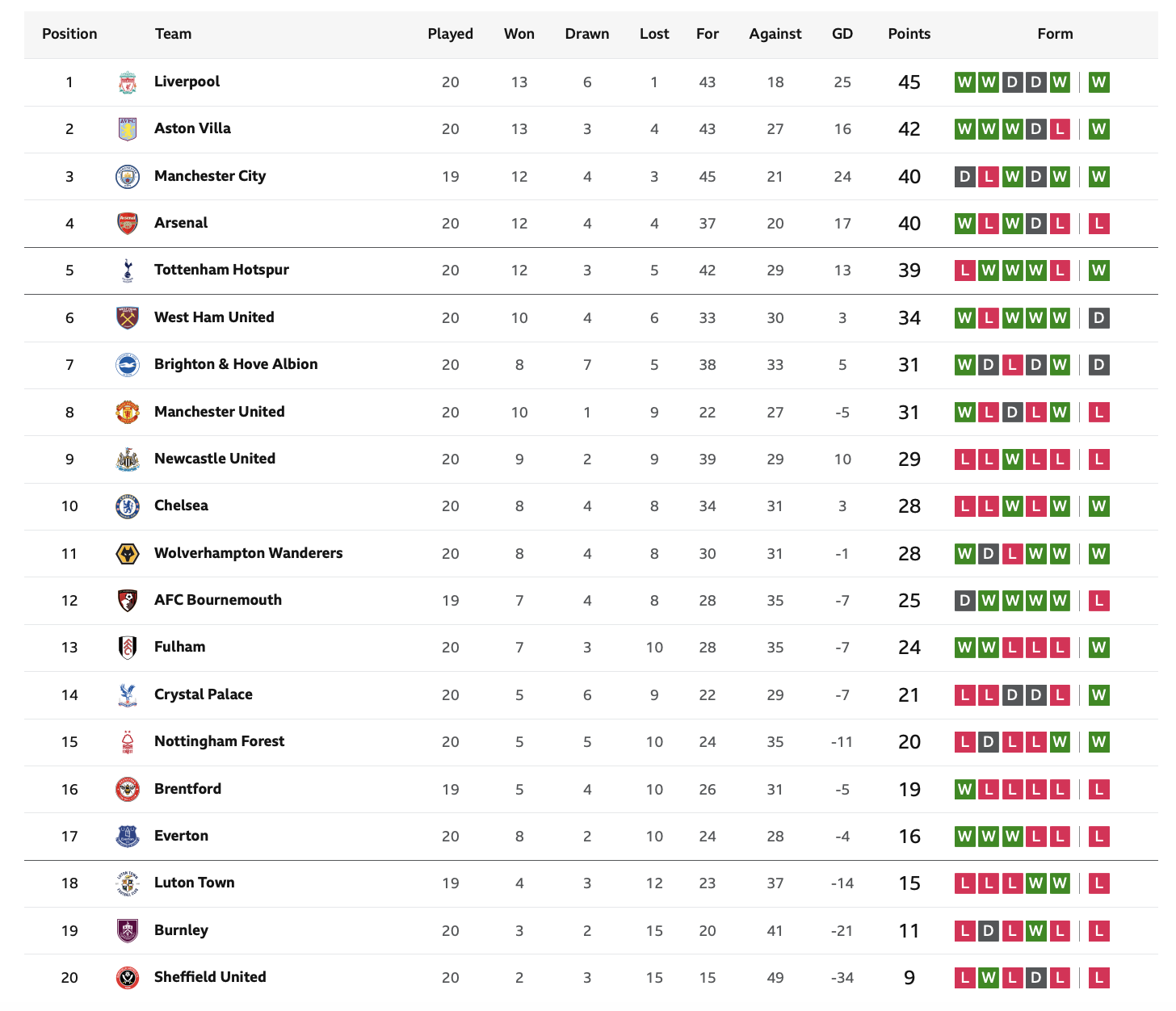
Task: Click the Arsenal cannon crest icon
Action: [x=128, y=224]
